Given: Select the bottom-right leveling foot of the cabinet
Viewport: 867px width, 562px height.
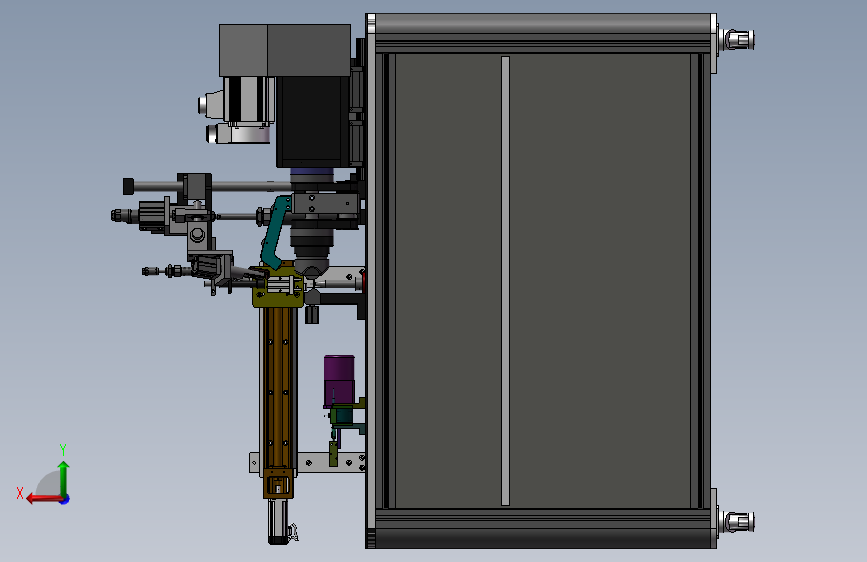Looking at the screenshot, I should pyautogui.click(x=738, y=522).
